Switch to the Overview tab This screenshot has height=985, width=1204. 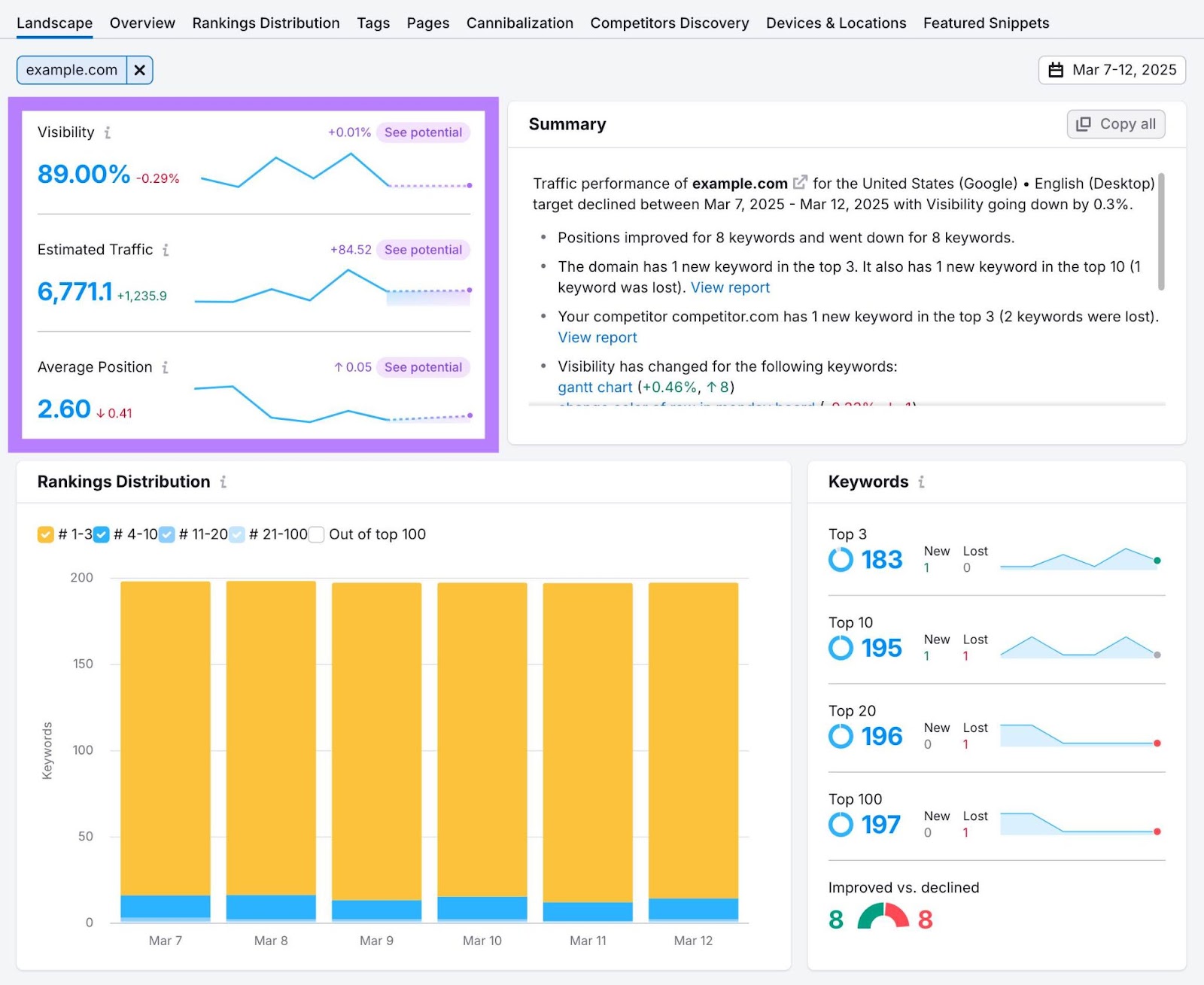pos(141,23)
